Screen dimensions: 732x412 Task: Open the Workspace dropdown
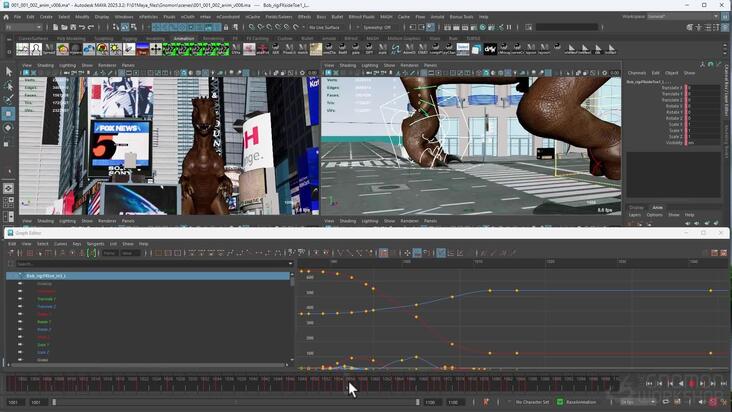coord(683,16)
